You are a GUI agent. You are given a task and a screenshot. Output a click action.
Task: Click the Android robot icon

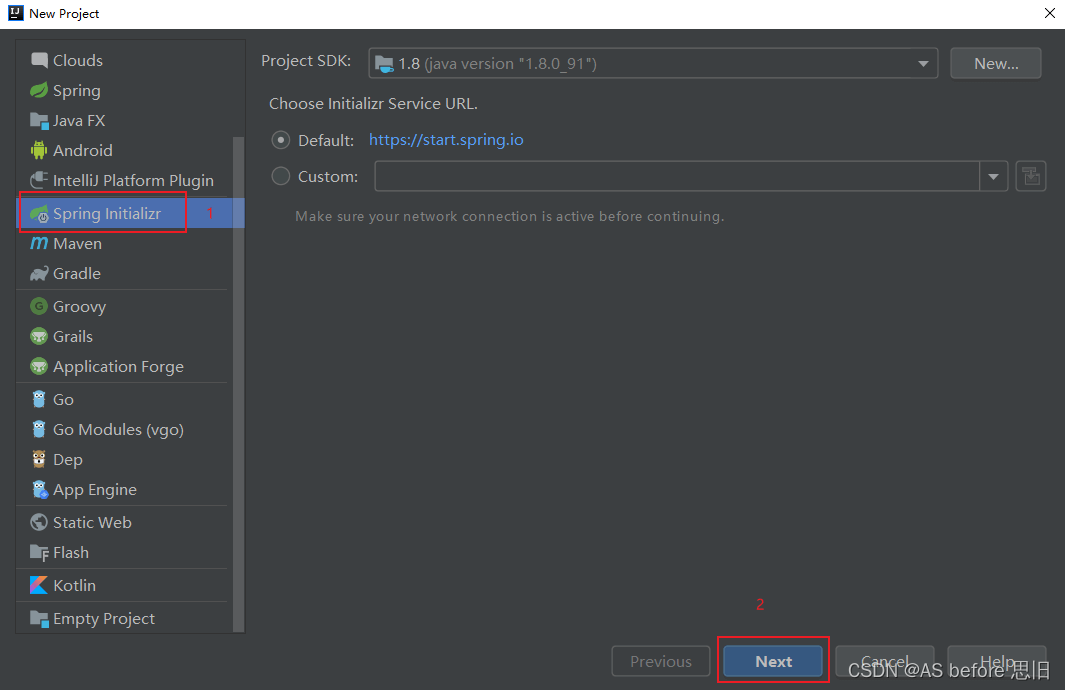tap(39, 150)
